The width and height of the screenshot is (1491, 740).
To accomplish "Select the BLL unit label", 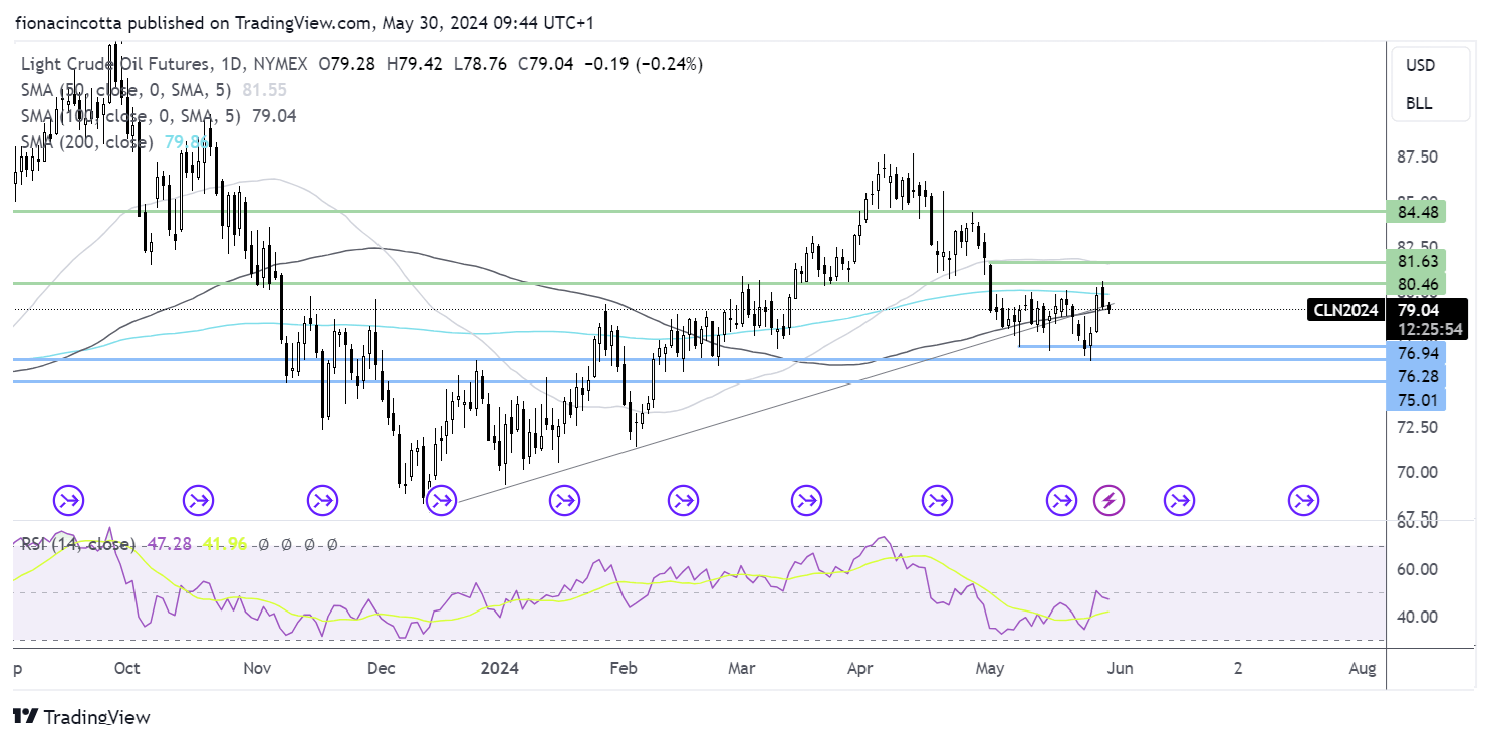I will click(x=1418, y=103).
